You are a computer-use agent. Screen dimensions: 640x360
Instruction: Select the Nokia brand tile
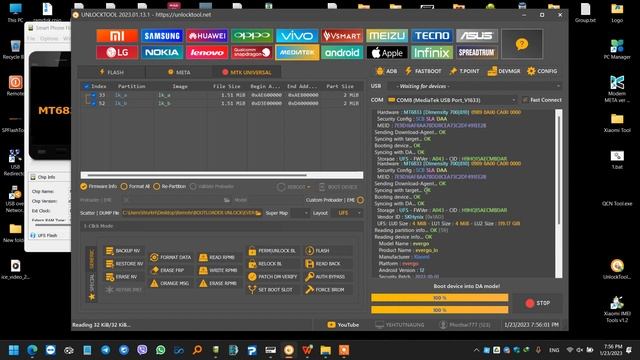[162, 53]
